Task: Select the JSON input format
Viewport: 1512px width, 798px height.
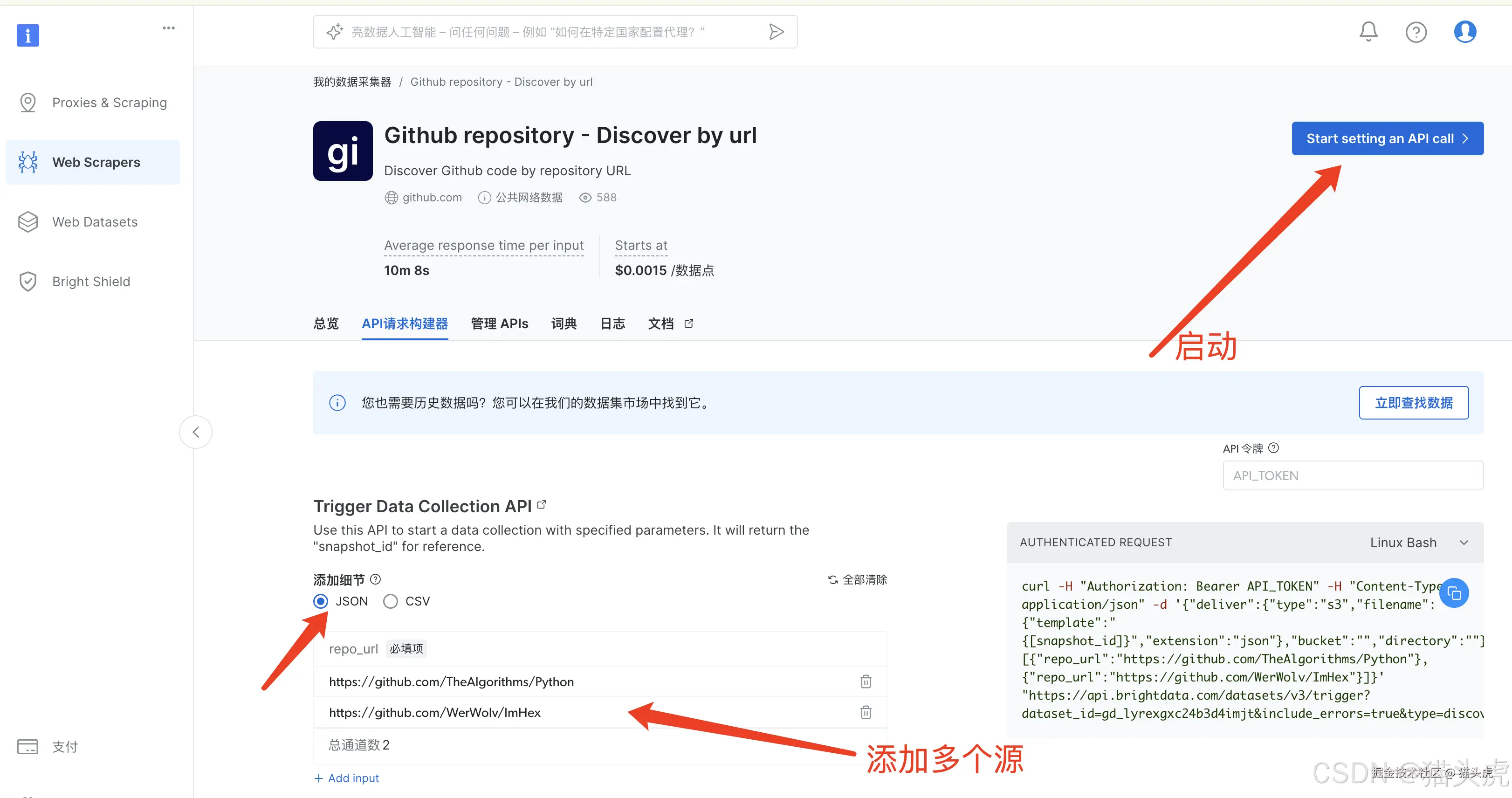Action: [321, 601]
